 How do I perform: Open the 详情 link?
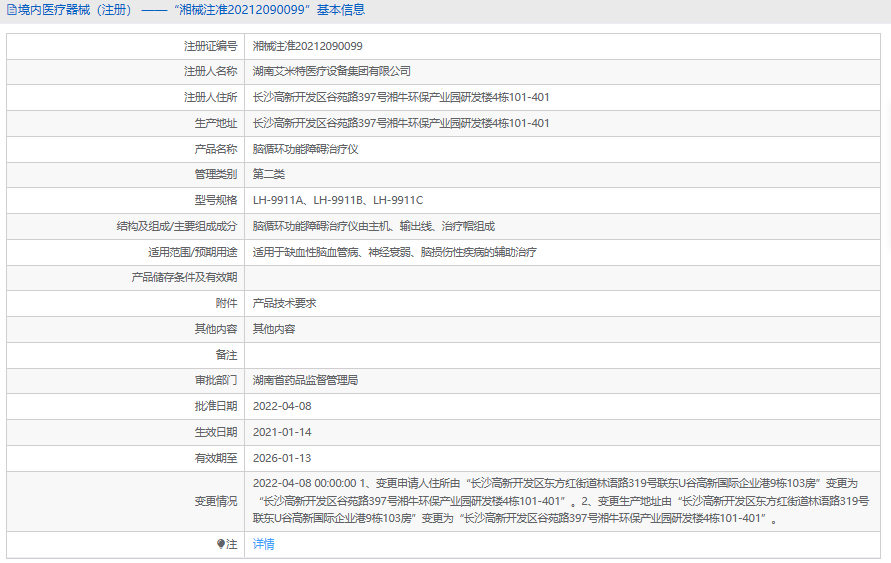[x=264, y=544]
